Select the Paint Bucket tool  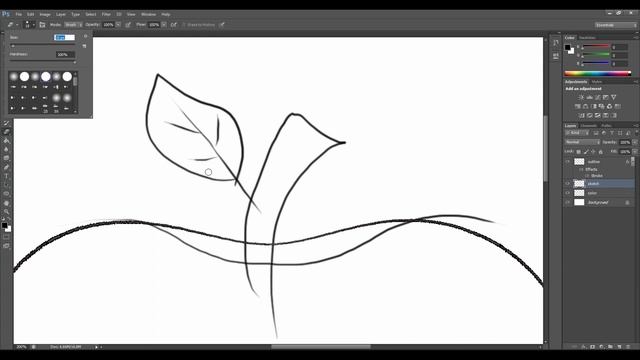6,140
